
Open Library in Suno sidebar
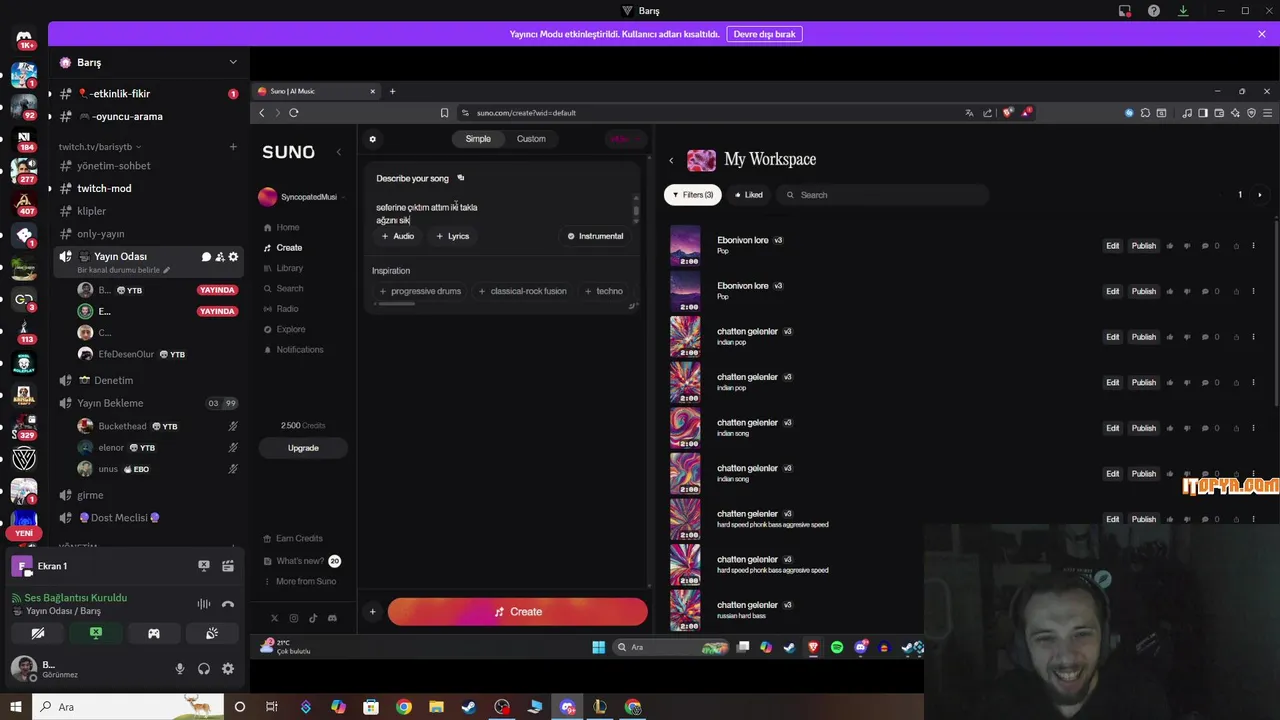tap(289, 268)
